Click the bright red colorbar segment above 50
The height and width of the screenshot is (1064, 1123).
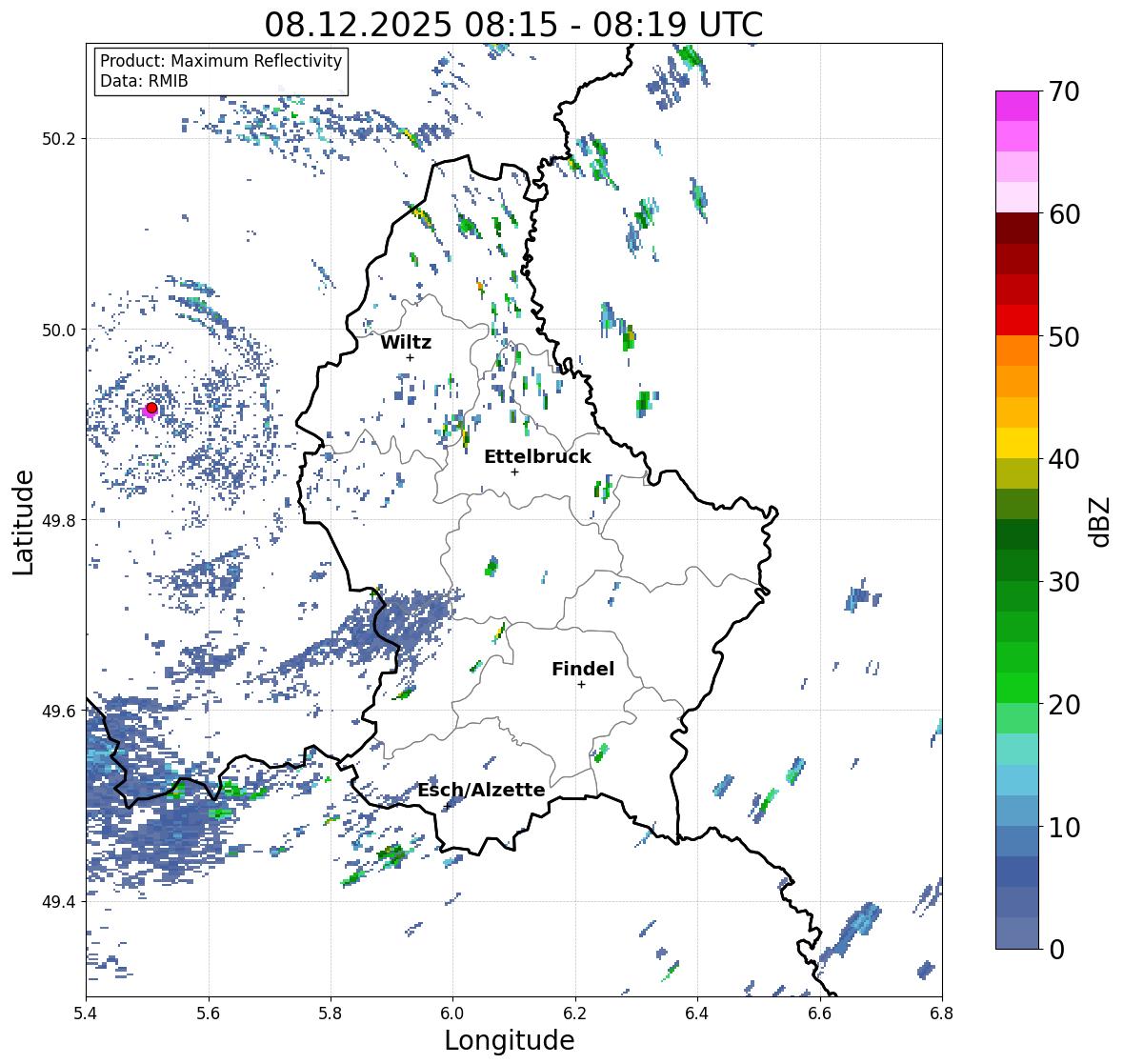coord(1017,321)
